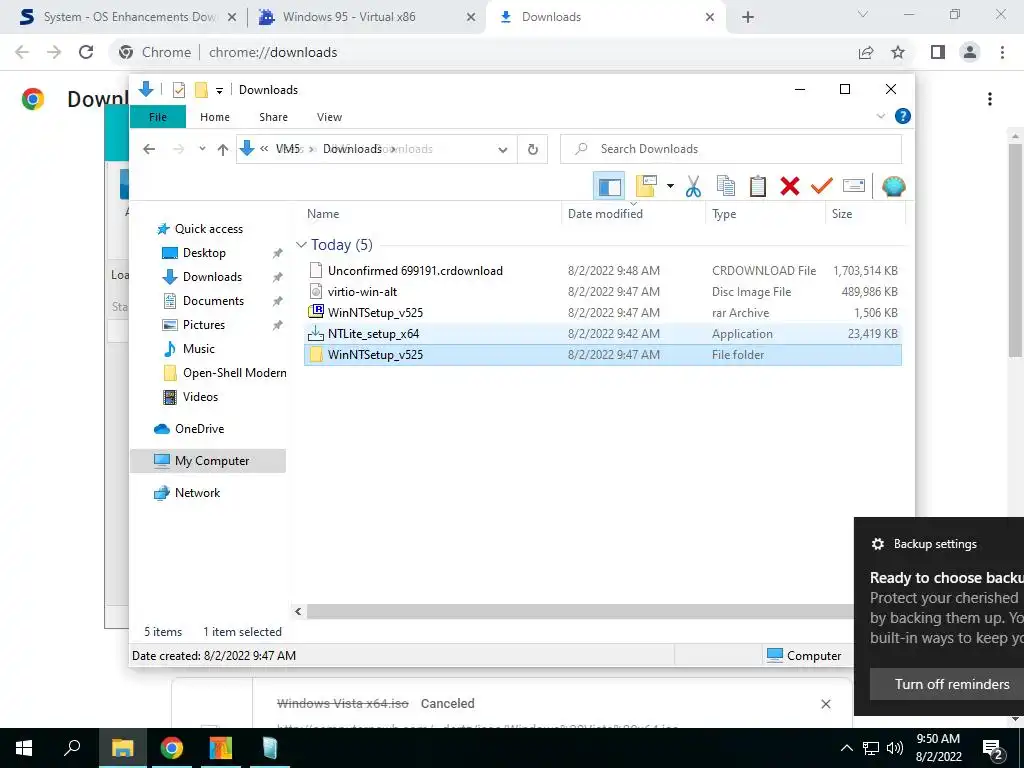1024x768 pixels.
Task: Open the Chrome profile avatar
Action: point(970,52)
